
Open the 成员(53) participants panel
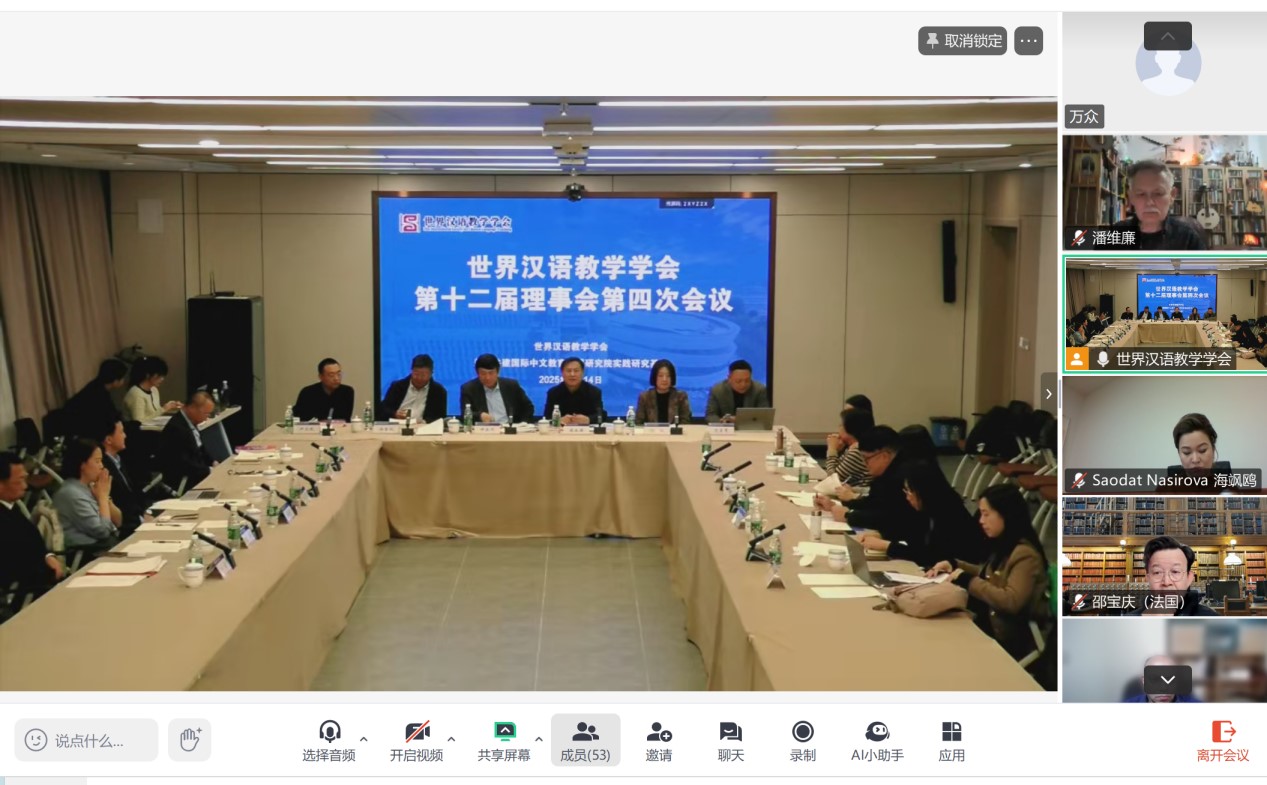pyautogui.click(x=585, y=741)
